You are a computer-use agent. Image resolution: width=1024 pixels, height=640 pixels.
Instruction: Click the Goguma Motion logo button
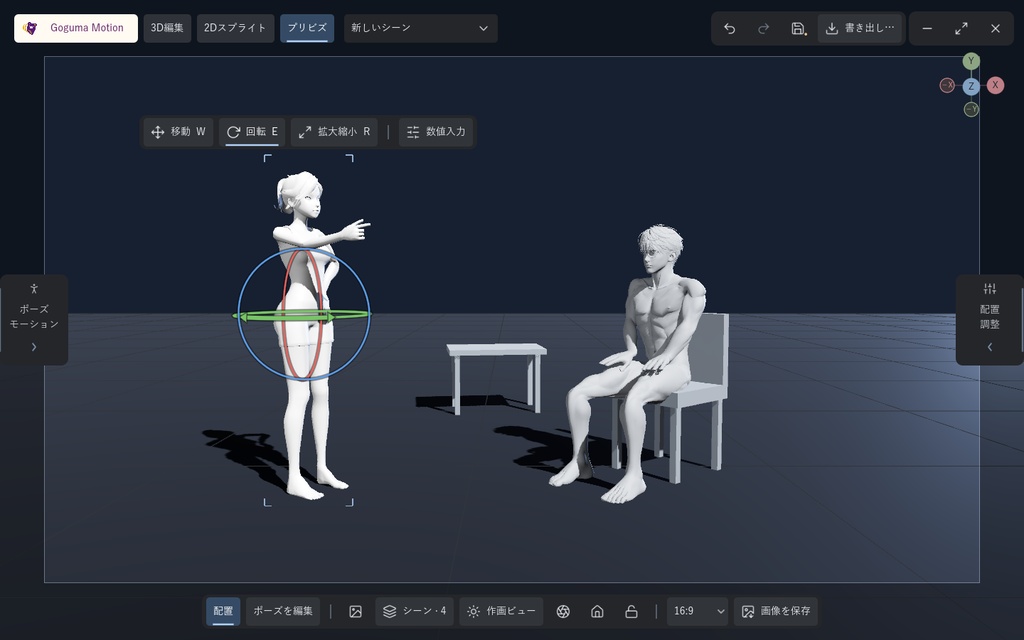(76, 28)
